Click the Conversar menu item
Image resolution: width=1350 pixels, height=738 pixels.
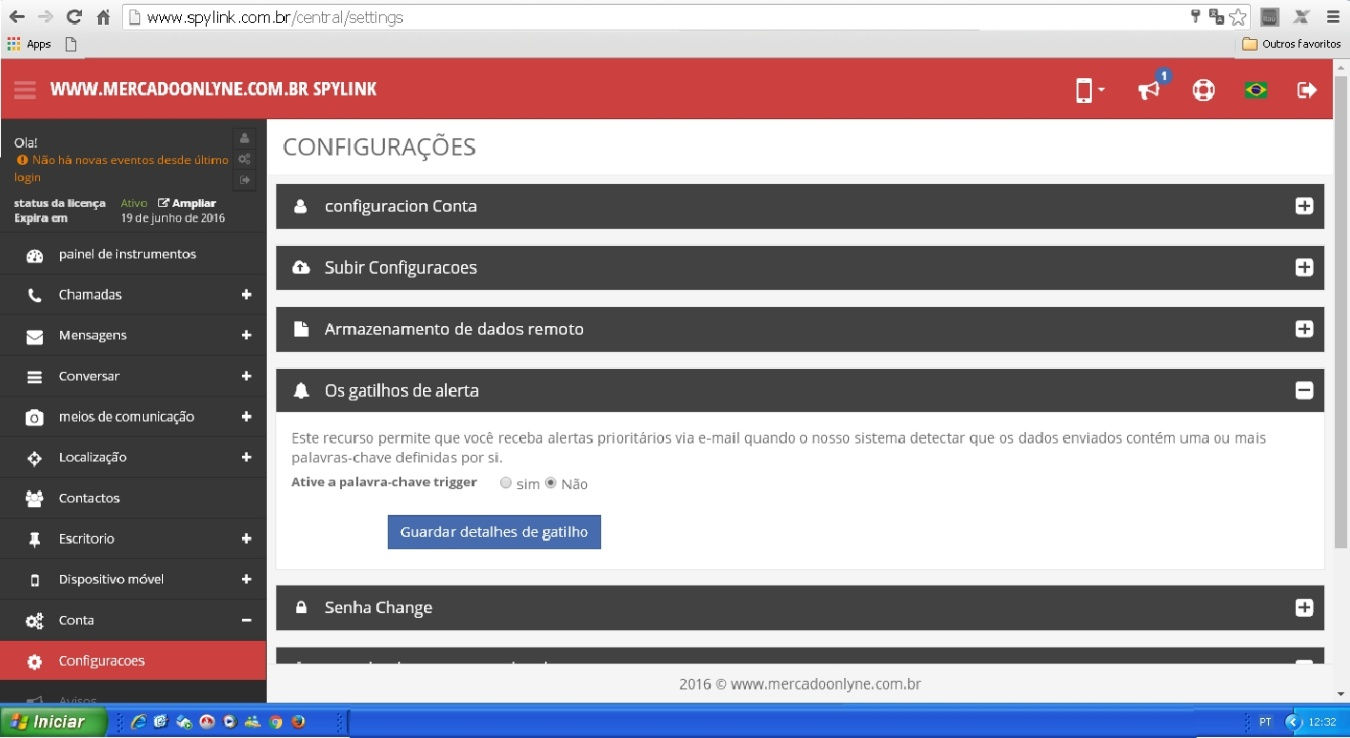133,376
